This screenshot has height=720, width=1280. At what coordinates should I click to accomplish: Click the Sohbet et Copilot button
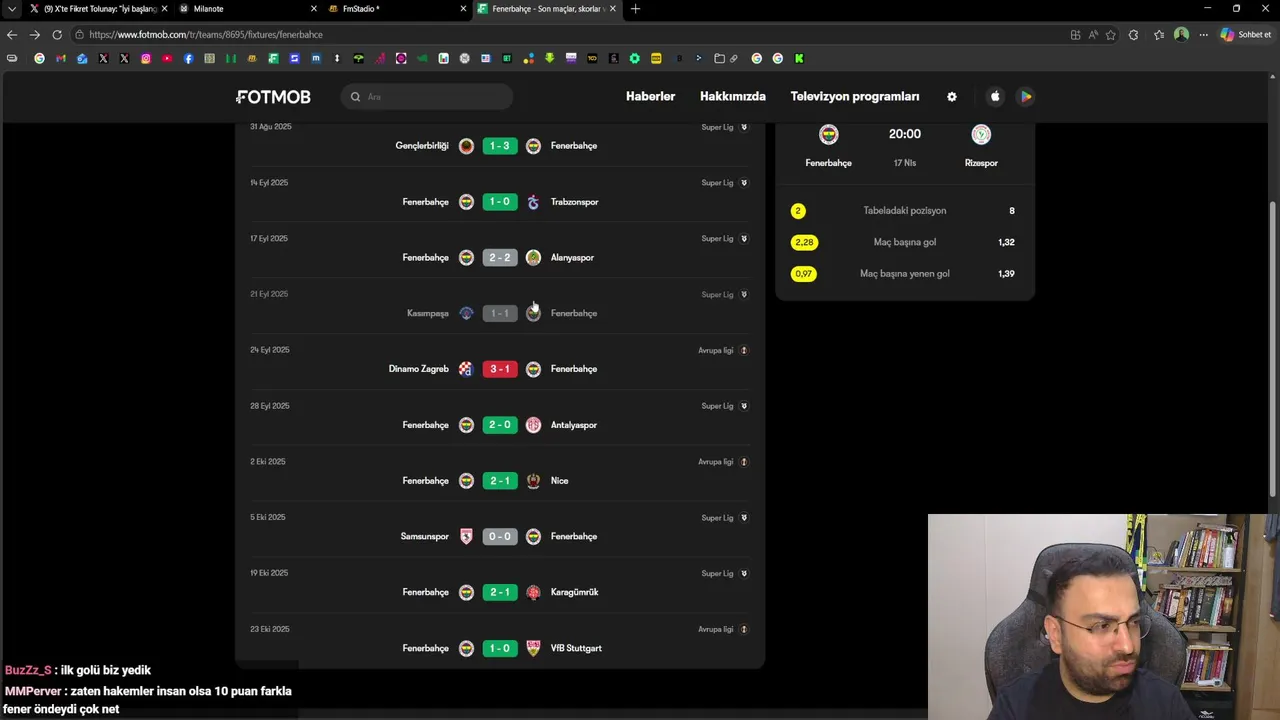pyautogui.click(x=1246, y=35)
